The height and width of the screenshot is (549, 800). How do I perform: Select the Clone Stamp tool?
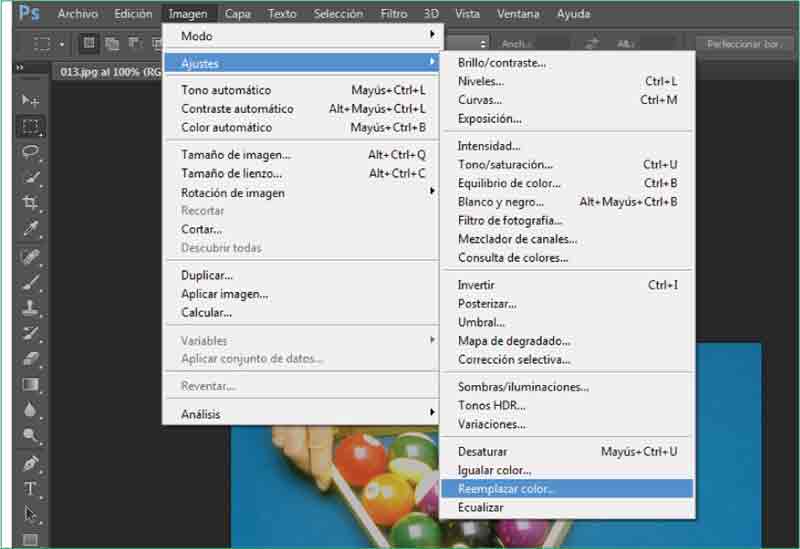pyautogui.click(x=31, y=307)
